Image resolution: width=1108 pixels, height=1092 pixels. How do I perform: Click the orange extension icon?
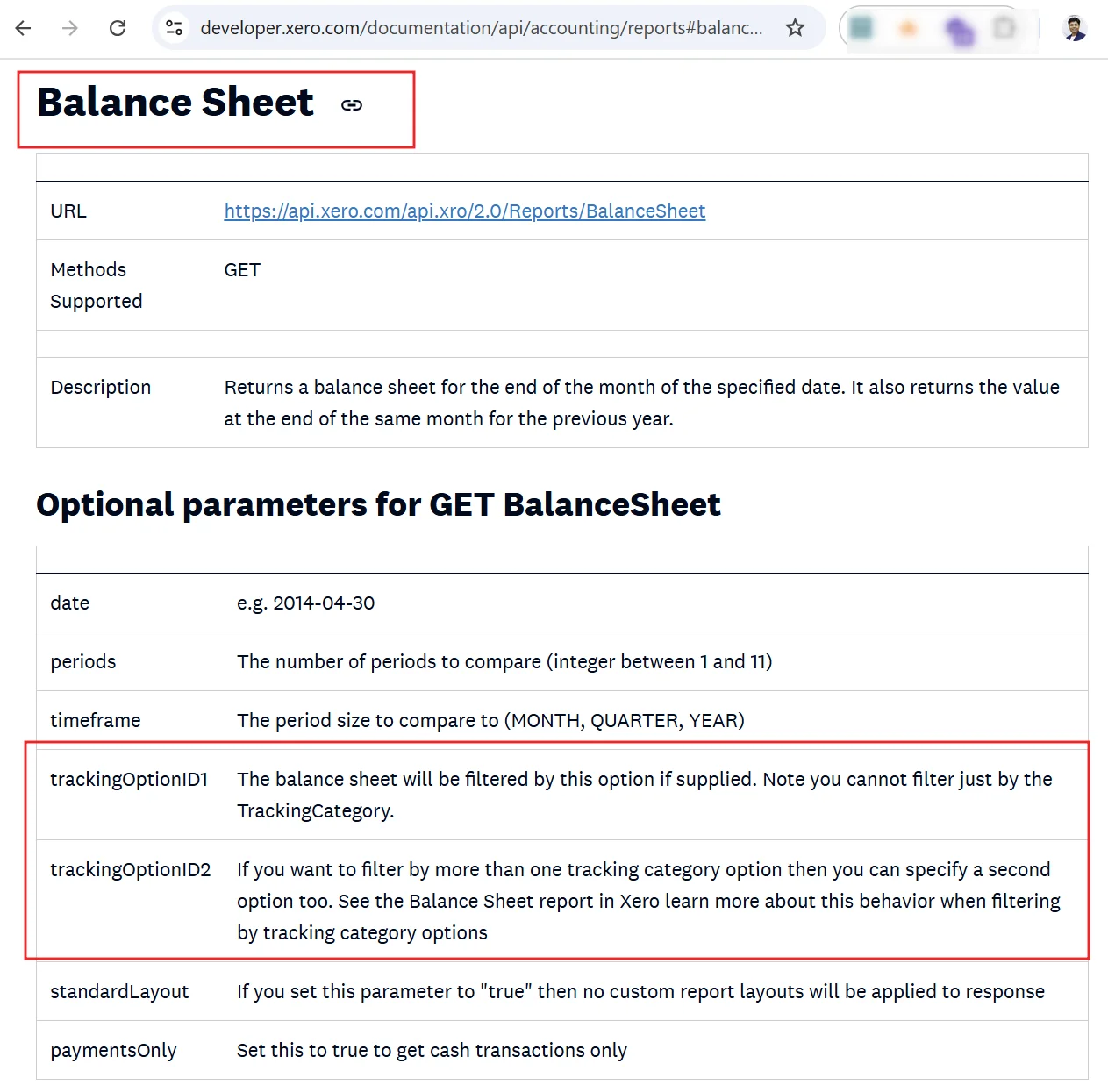(909, 29)
